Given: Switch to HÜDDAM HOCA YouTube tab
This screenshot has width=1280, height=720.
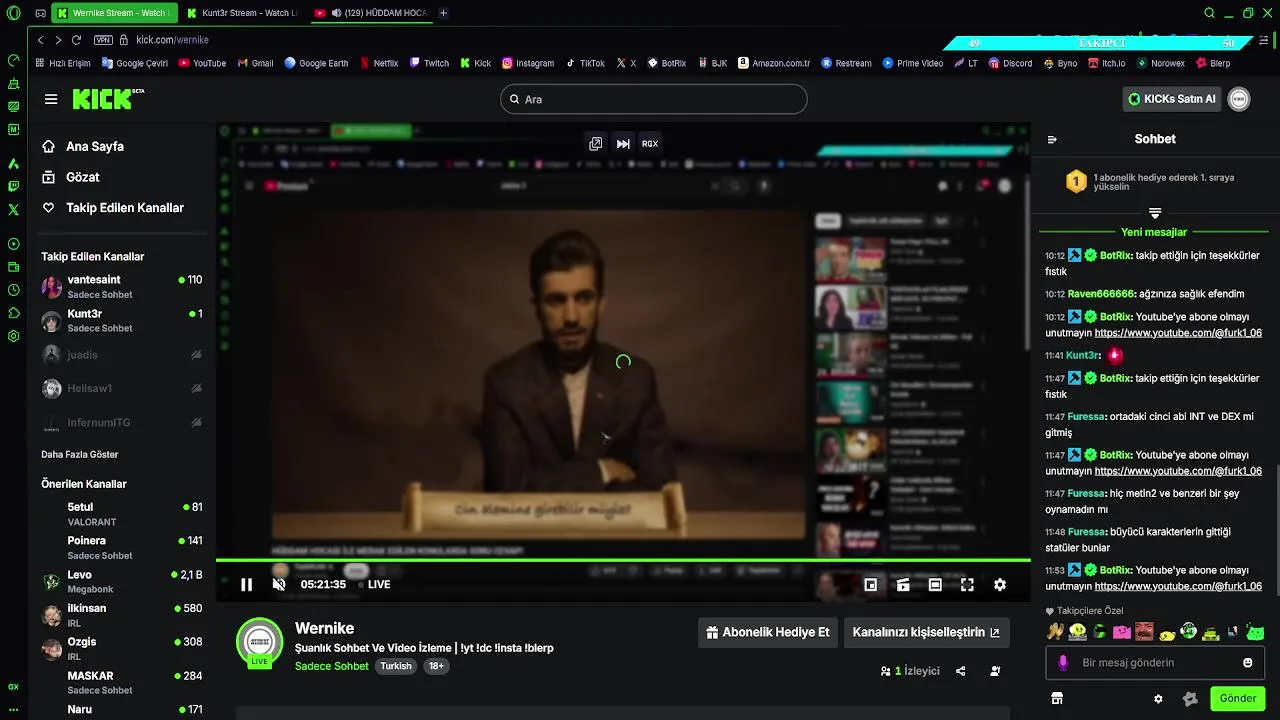Looking at the screenshot, I should [x=371, y=13].
